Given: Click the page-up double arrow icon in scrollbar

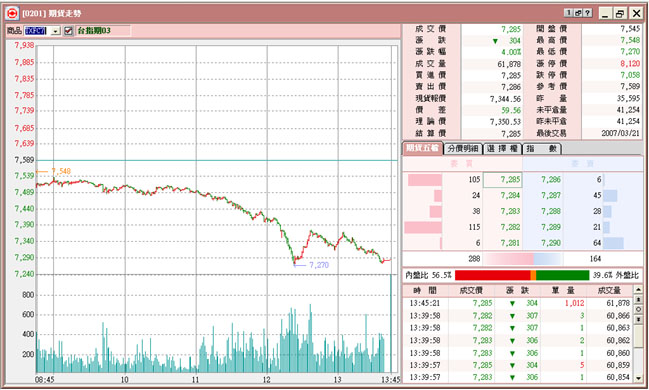Looking at the screenshot, I should (x=638, y=299).
